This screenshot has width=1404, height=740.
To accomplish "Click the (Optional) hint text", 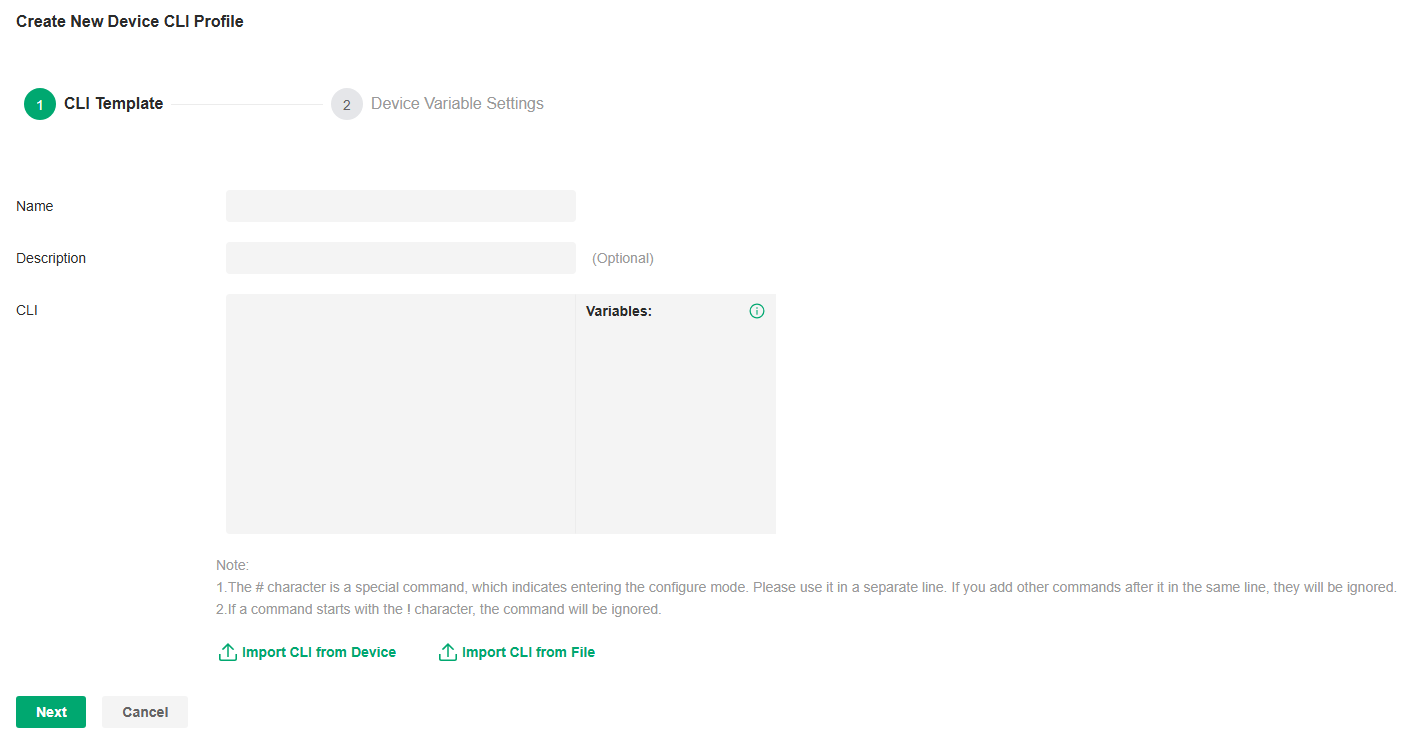I will pos(622,258).
